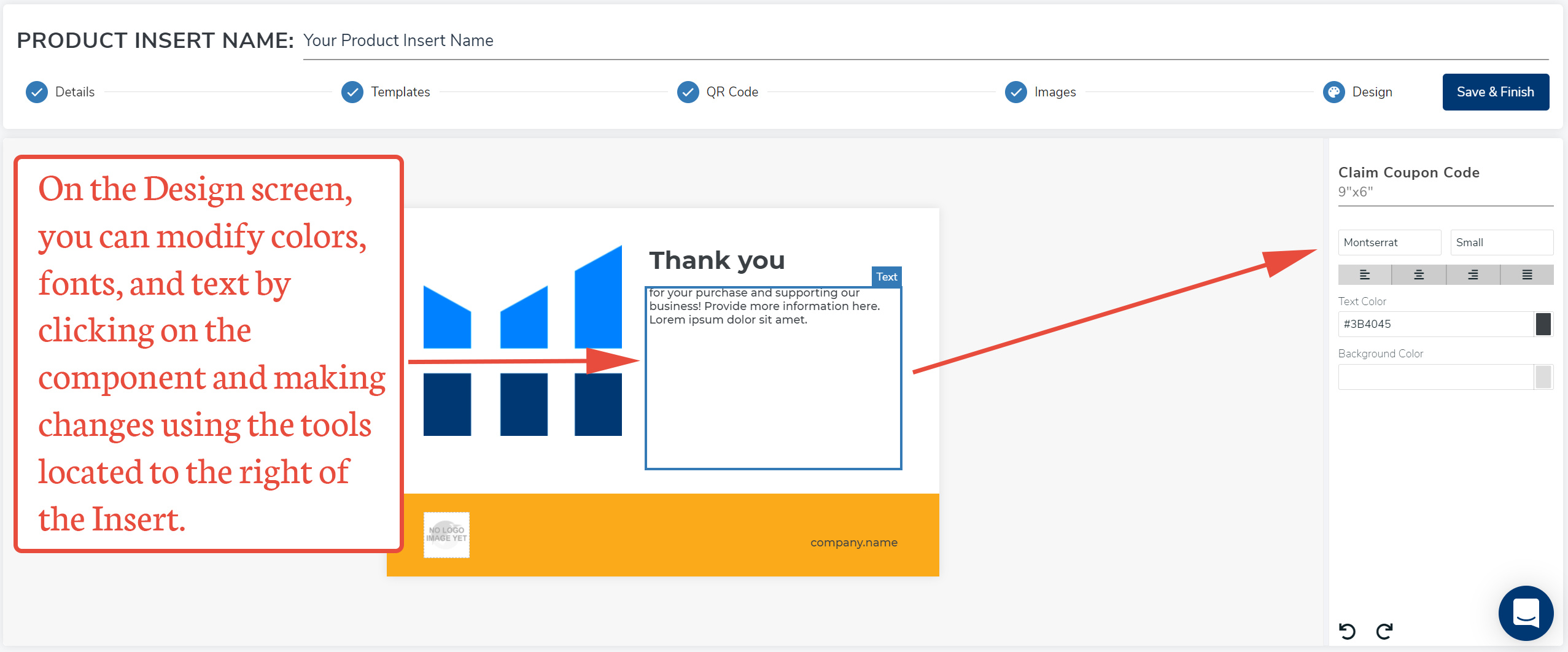Open the chat support bubble

pos(1526,613)
